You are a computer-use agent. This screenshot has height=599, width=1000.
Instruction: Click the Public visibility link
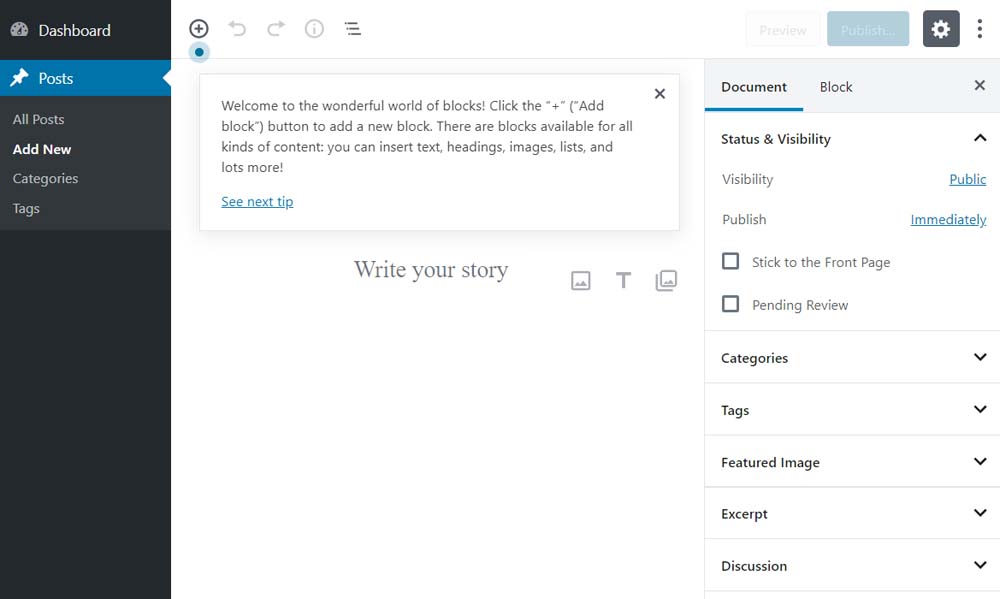967,179
